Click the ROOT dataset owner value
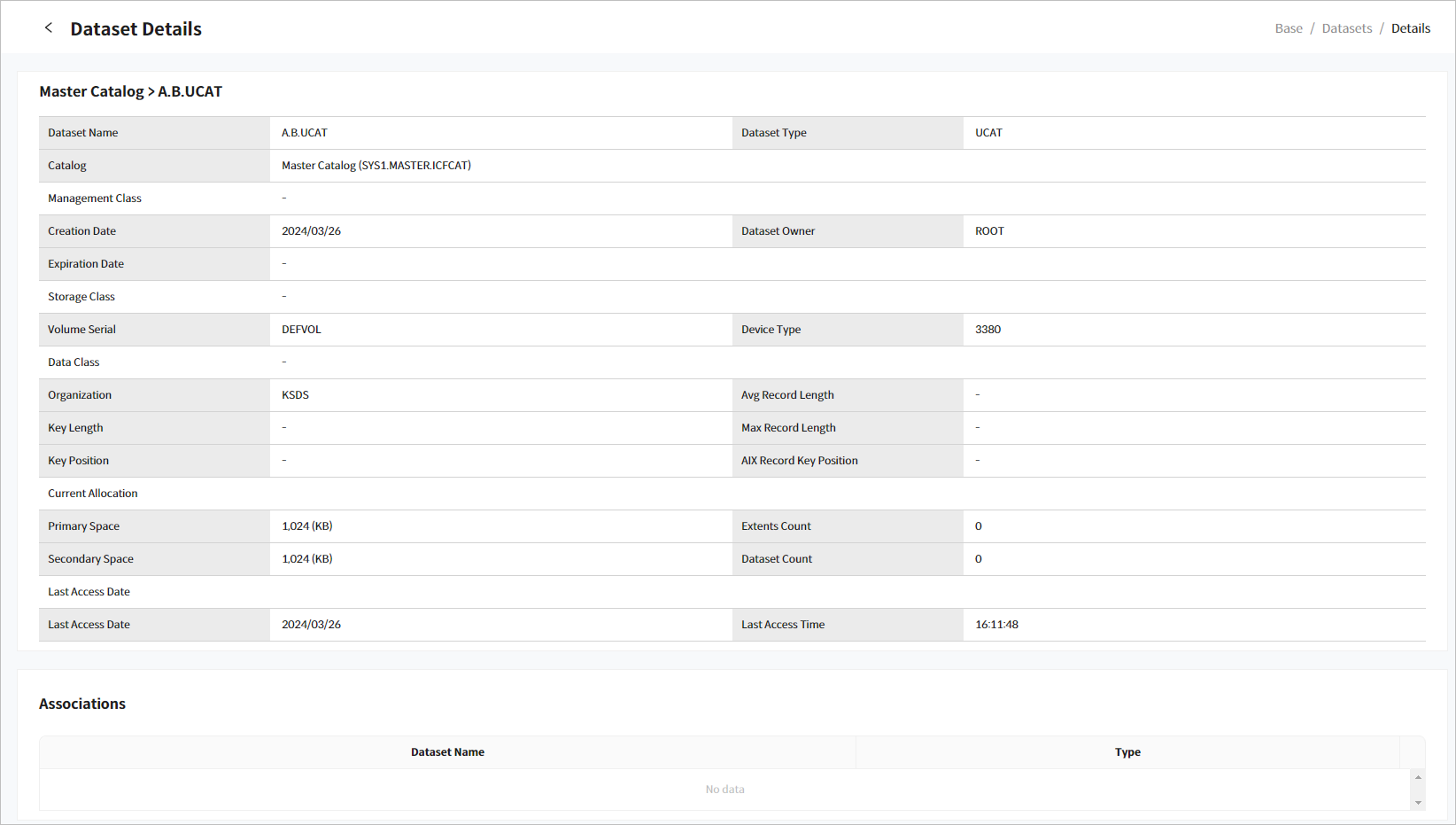This screenshot has height=825, width=1456. tap(988, 230)
